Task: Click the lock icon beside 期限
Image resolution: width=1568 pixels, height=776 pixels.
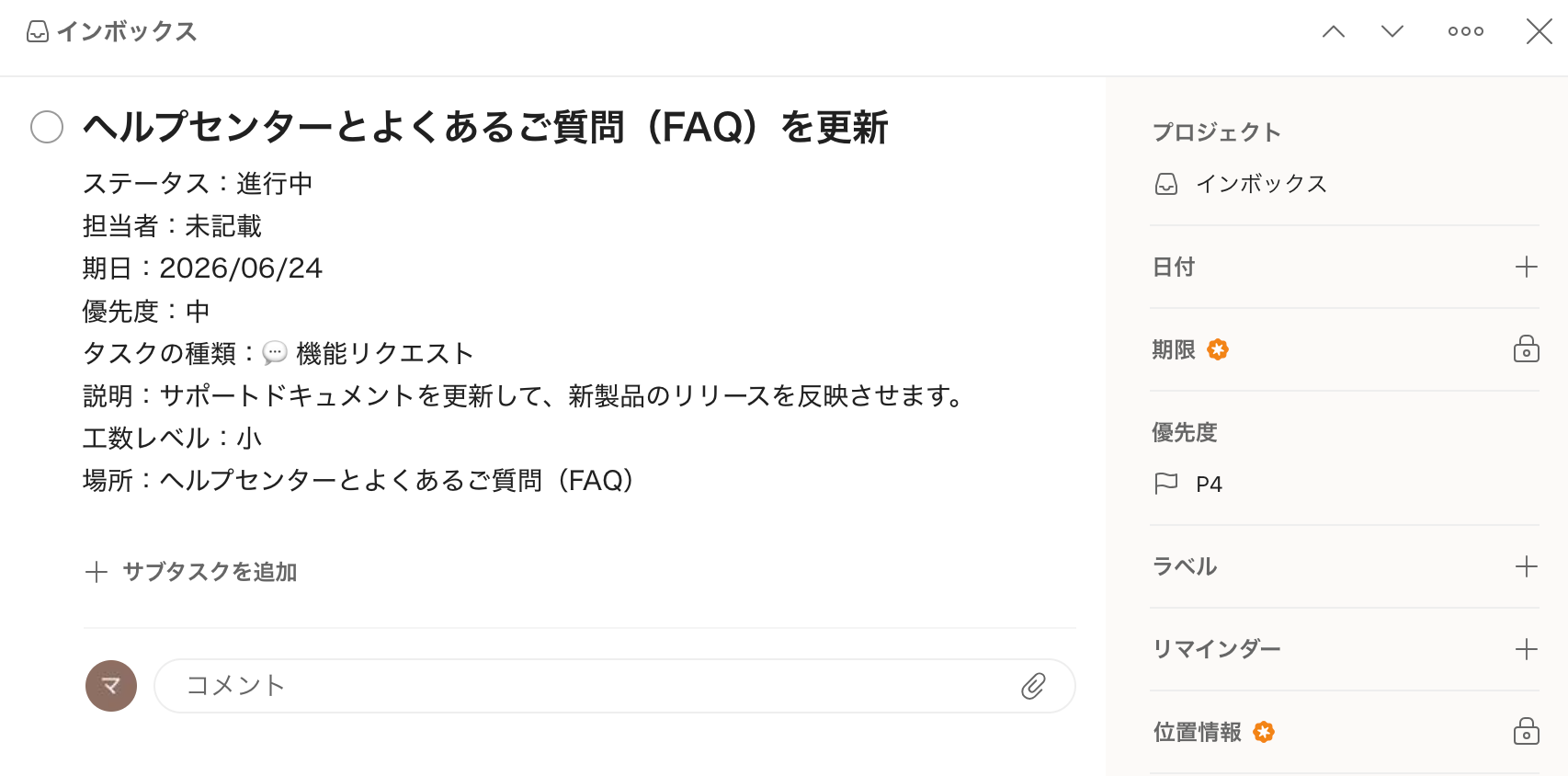Action: tap(1526, 349)
